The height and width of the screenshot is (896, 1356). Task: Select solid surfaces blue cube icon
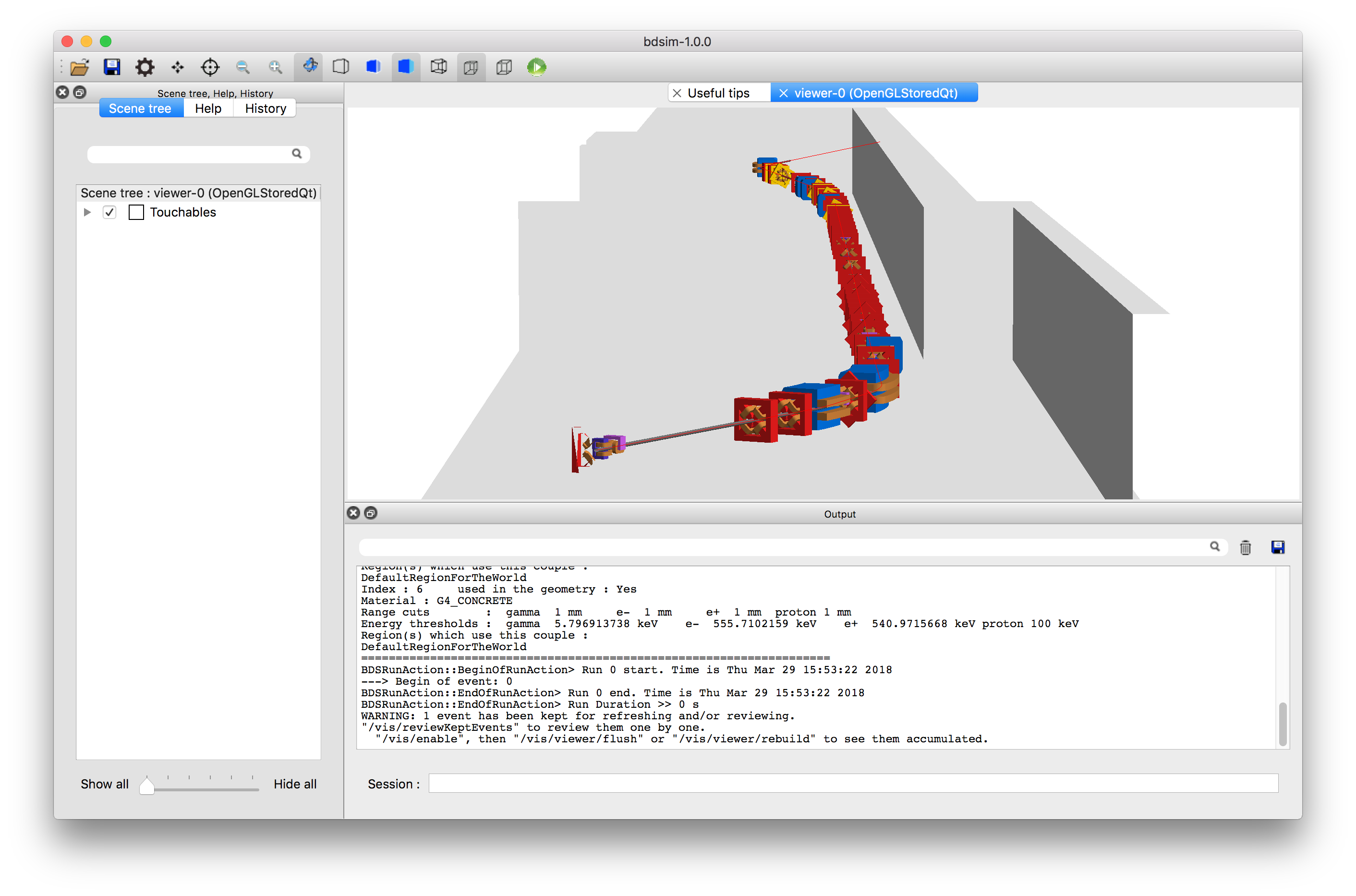click(x=406, y=67)
